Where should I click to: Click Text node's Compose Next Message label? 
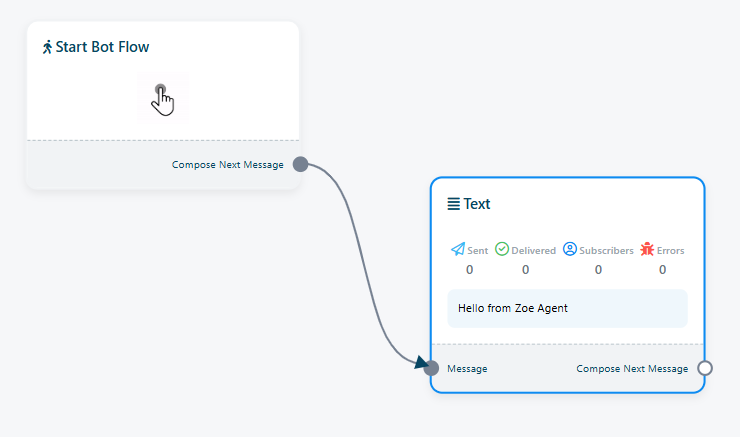coord(632,369)
